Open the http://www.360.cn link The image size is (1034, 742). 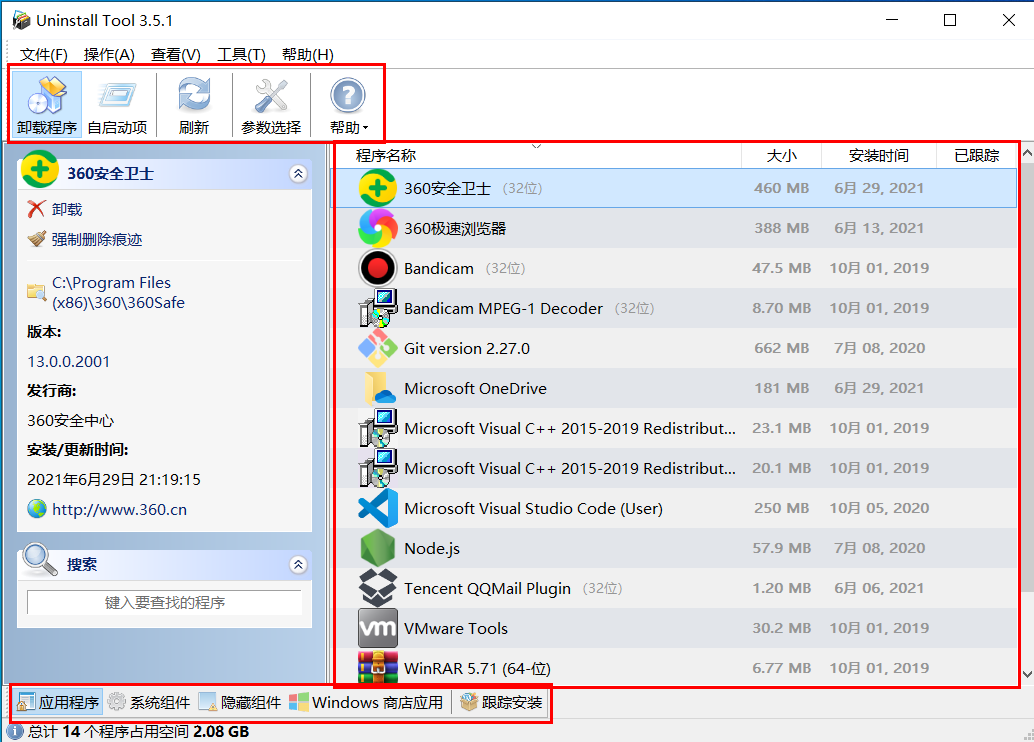pos(119,509)
